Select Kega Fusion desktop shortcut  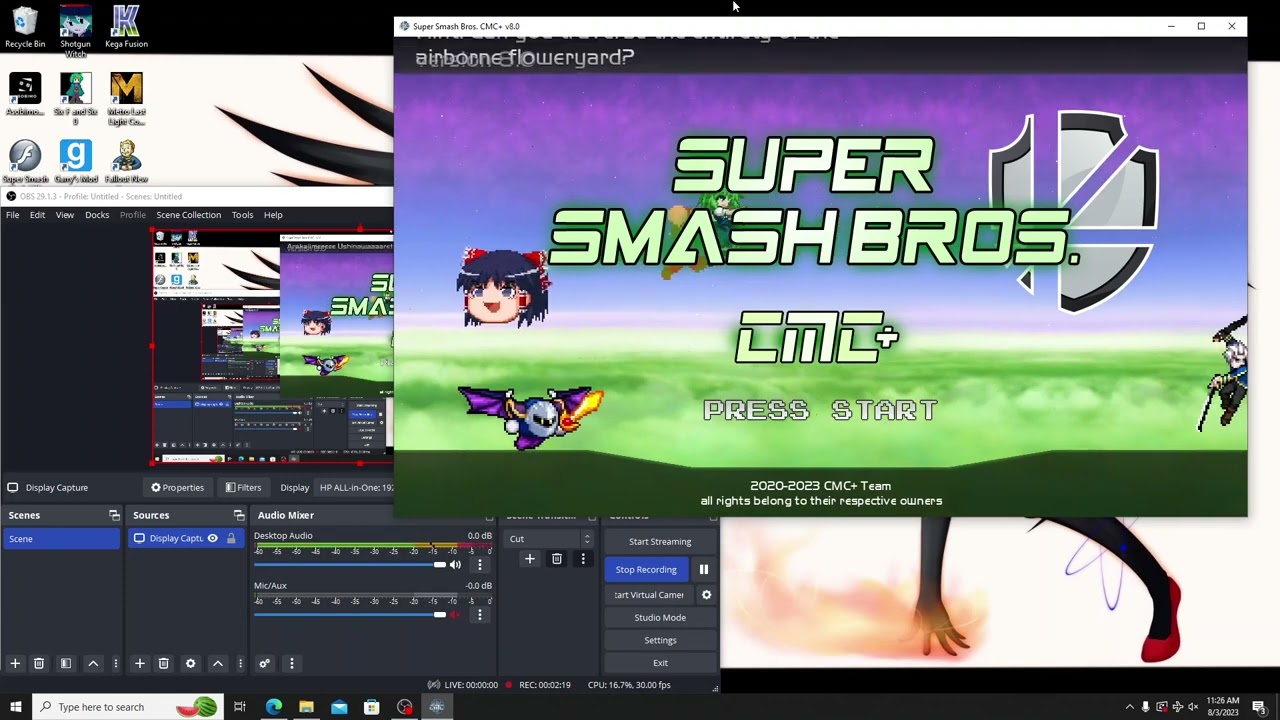tap(126, 28)
